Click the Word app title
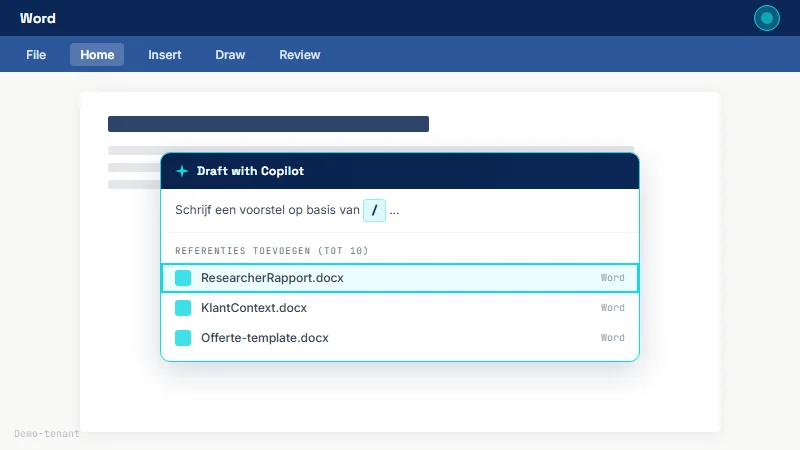 coord(38,18)
